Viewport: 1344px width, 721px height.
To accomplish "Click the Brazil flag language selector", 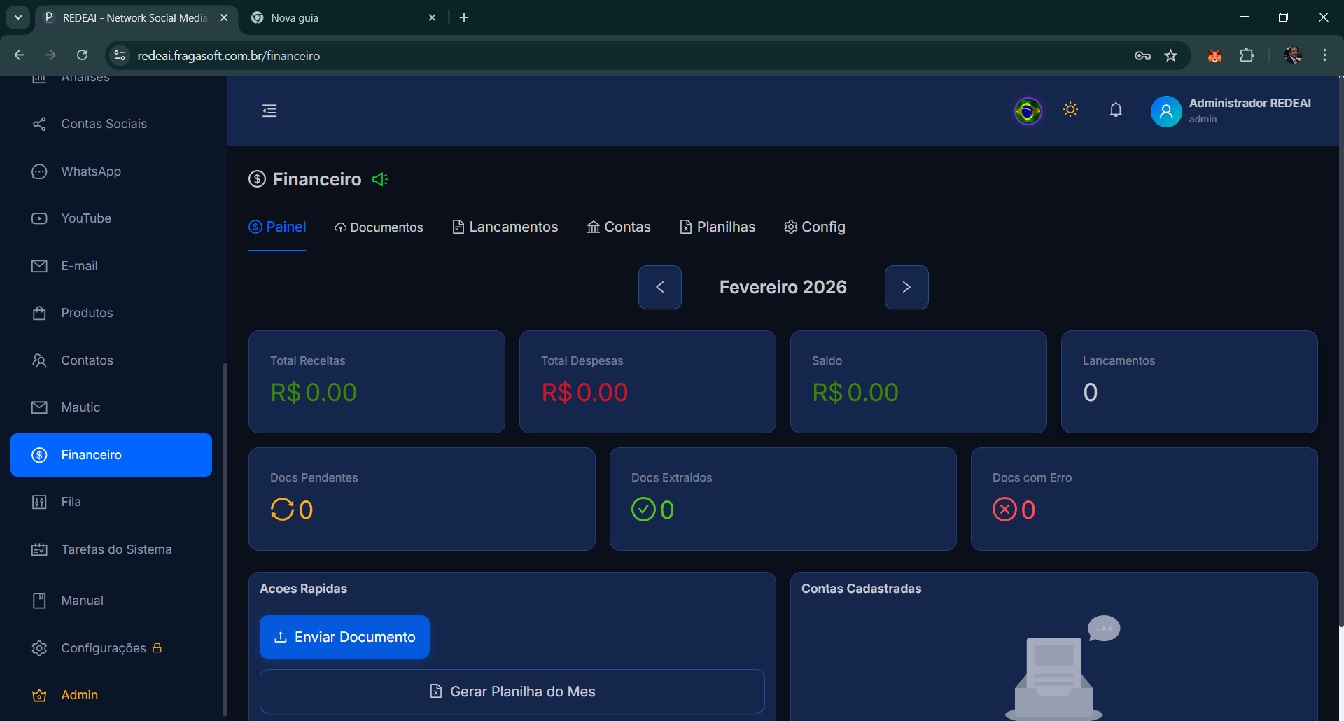I will tap(1027, 111).
